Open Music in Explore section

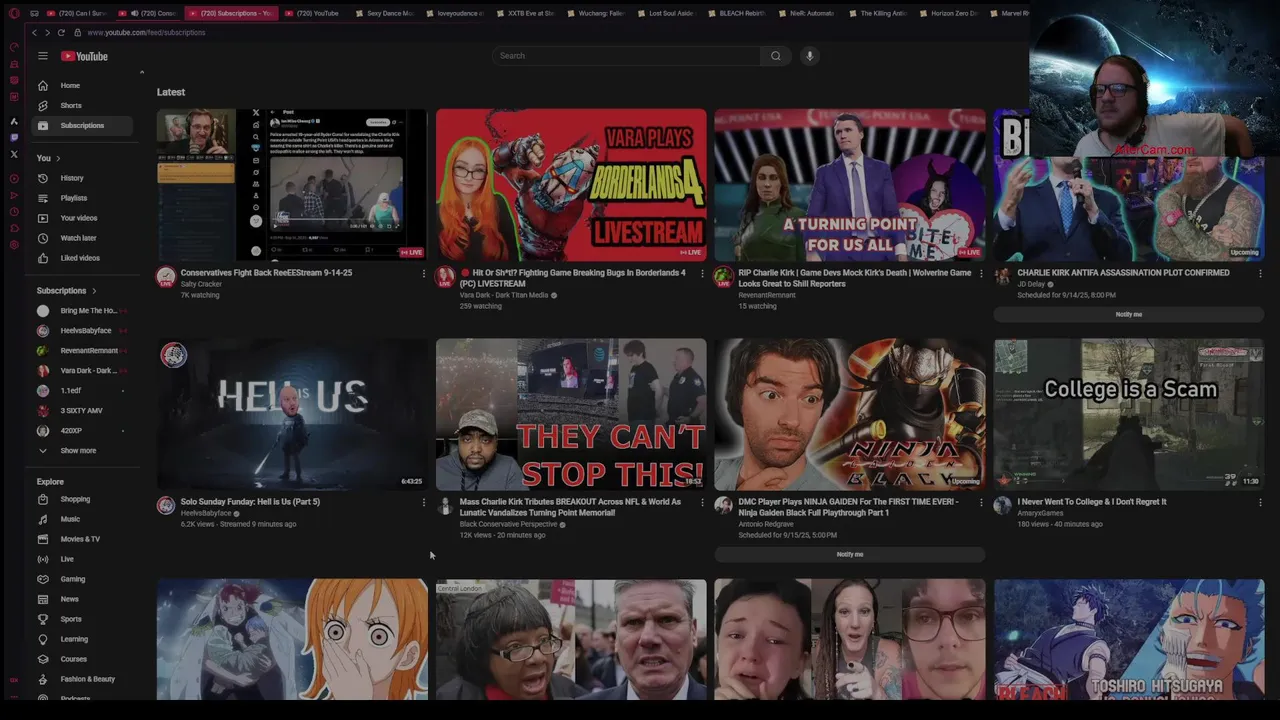point(84,519)
